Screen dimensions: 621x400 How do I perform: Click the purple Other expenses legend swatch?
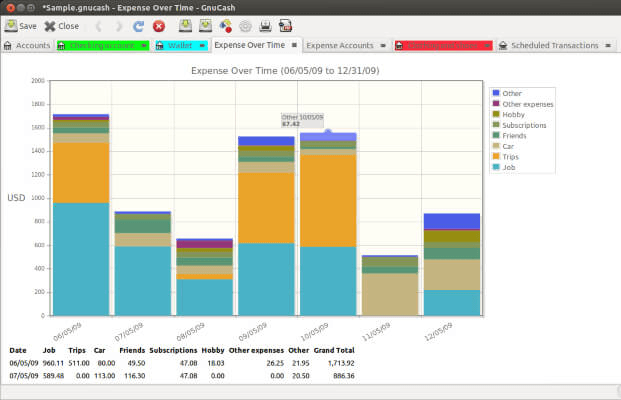click(496, 103)
